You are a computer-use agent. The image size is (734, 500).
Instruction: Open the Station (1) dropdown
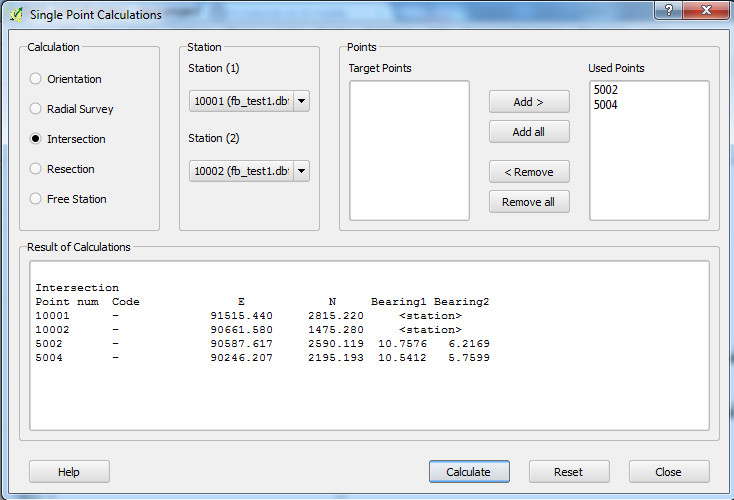tap(301, 101)
